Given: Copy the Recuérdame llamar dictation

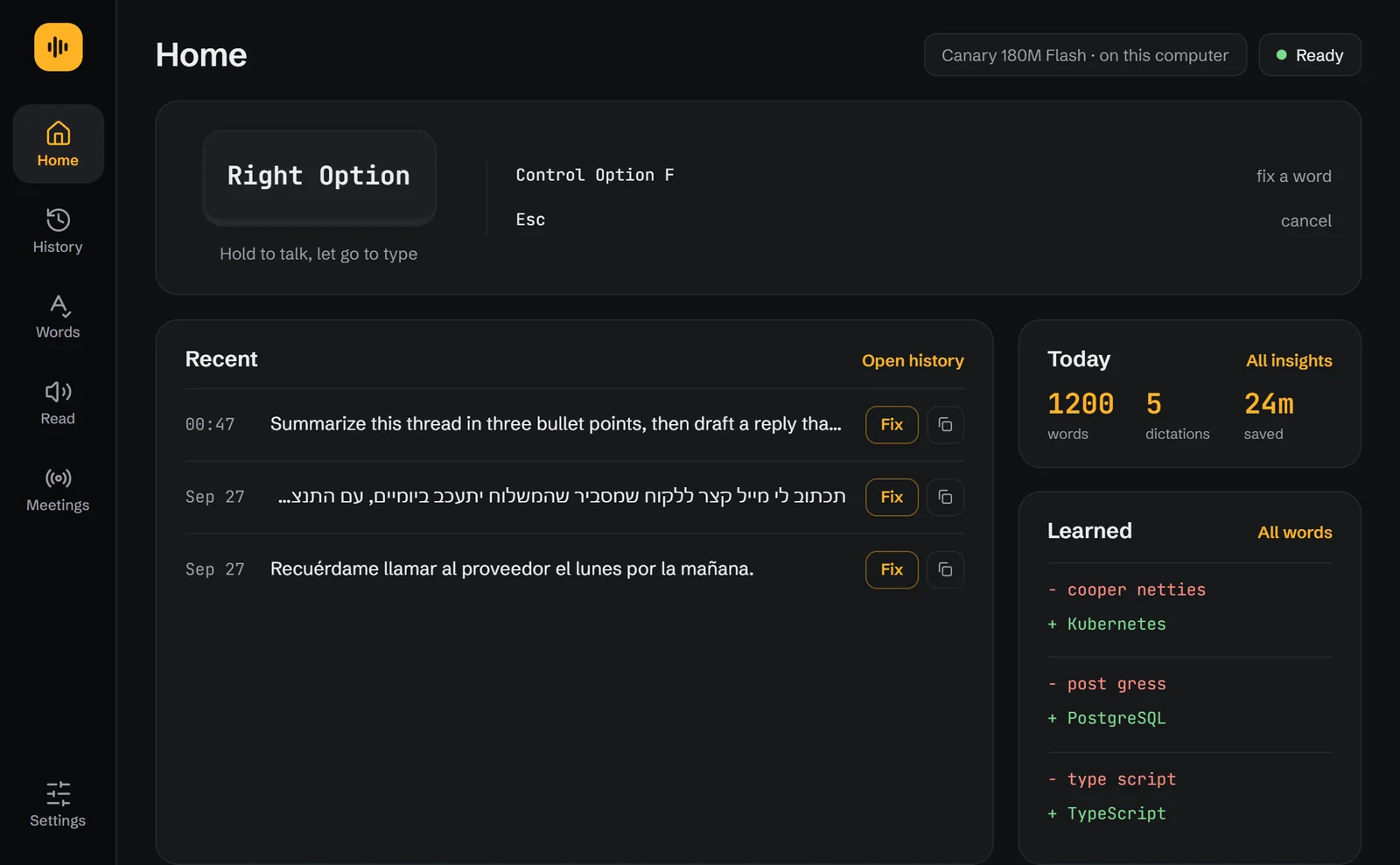Looking at the screenshot, I should click(x=945, y=569).
